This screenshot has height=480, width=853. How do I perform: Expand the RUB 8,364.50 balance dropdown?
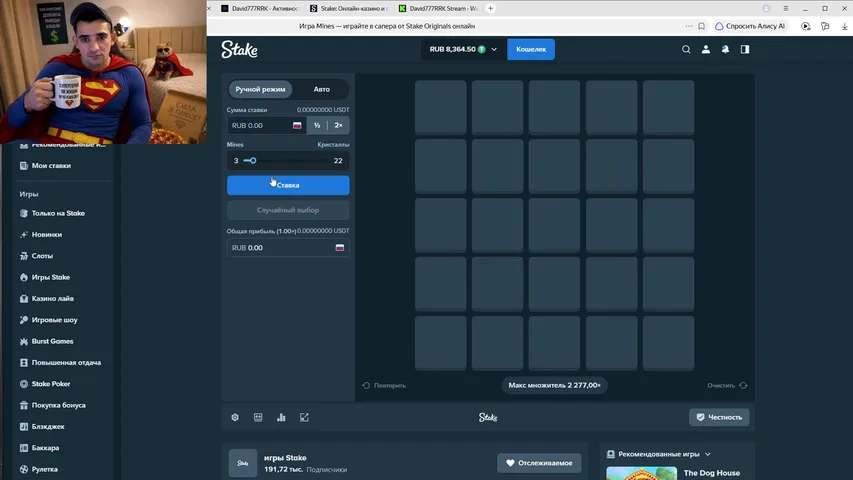click(463, 50)
